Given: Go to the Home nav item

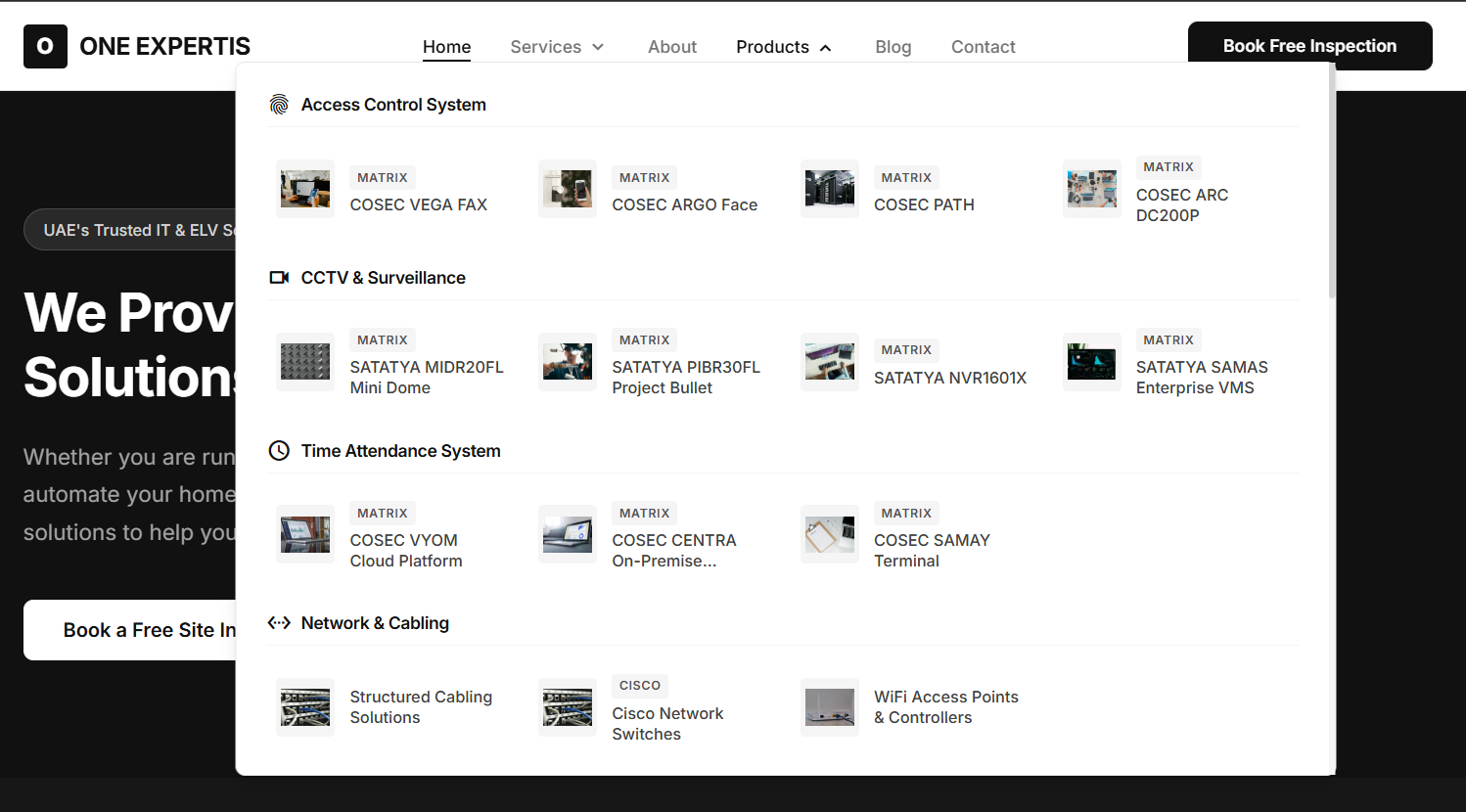Looking at the screenshot, I should [446, 47].
